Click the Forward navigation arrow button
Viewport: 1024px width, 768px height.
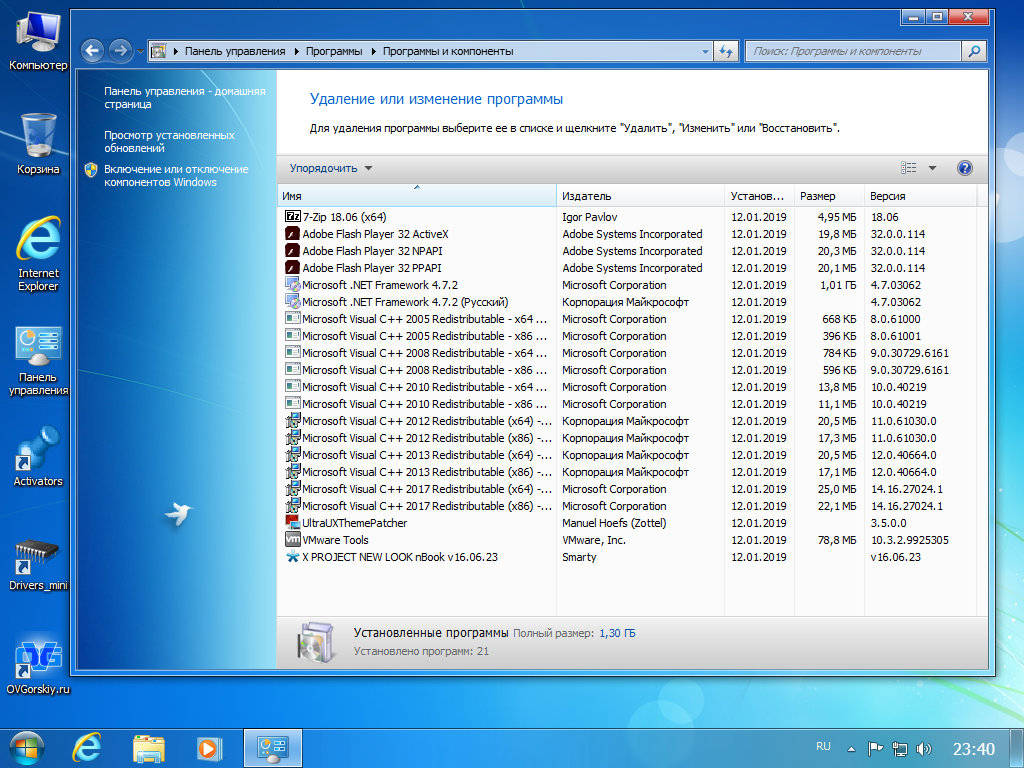click(x=120, y=51)
